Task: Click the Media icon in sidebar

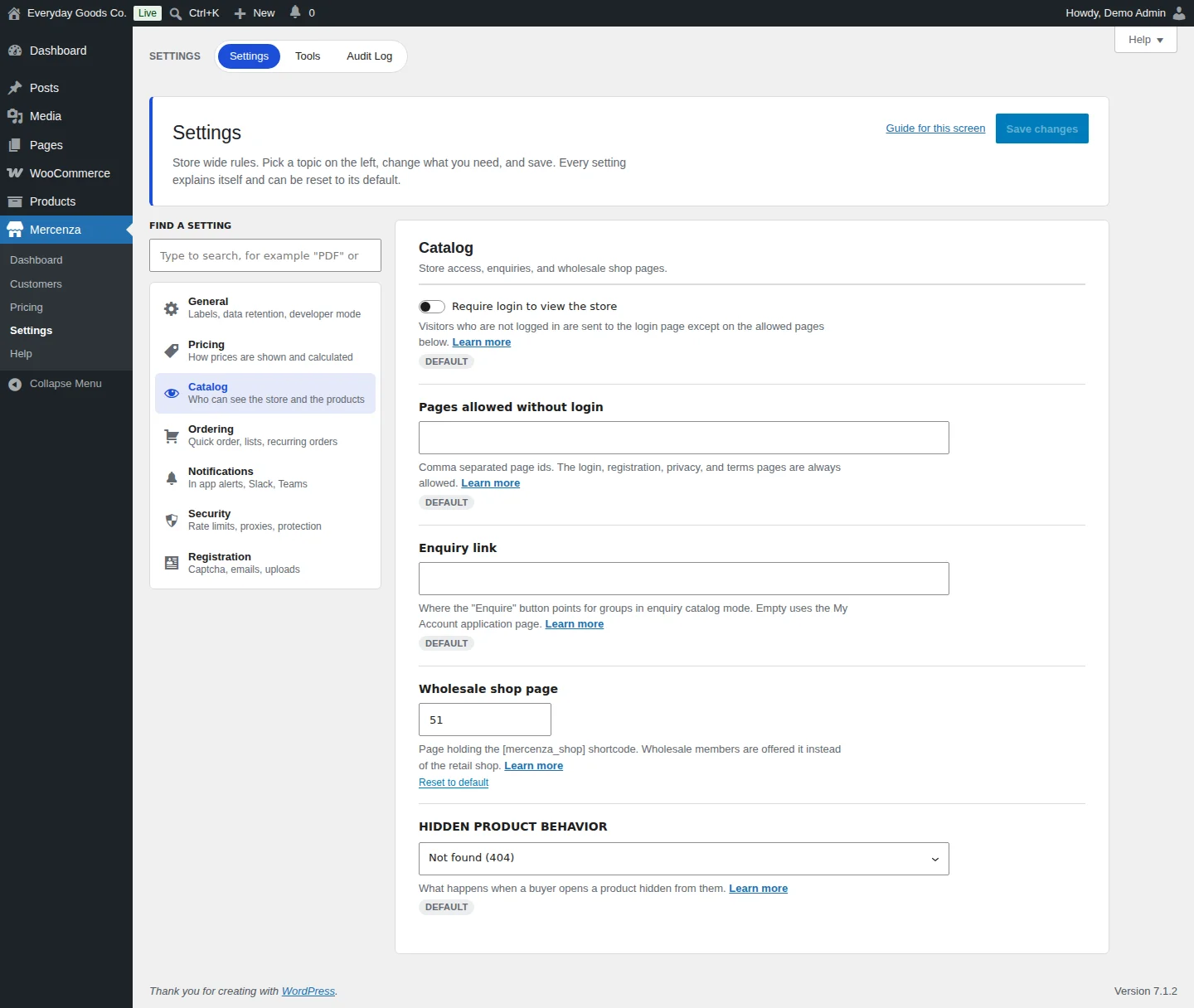Action: (x=15, y=116)
